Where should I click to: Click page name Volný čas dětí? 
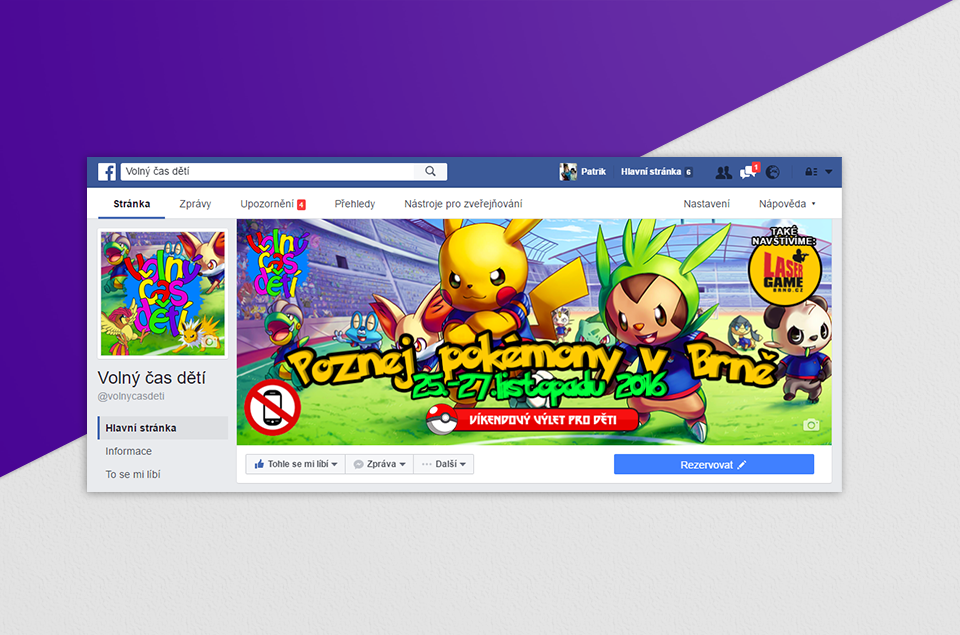pyautogui.click(x=152, y=378)
